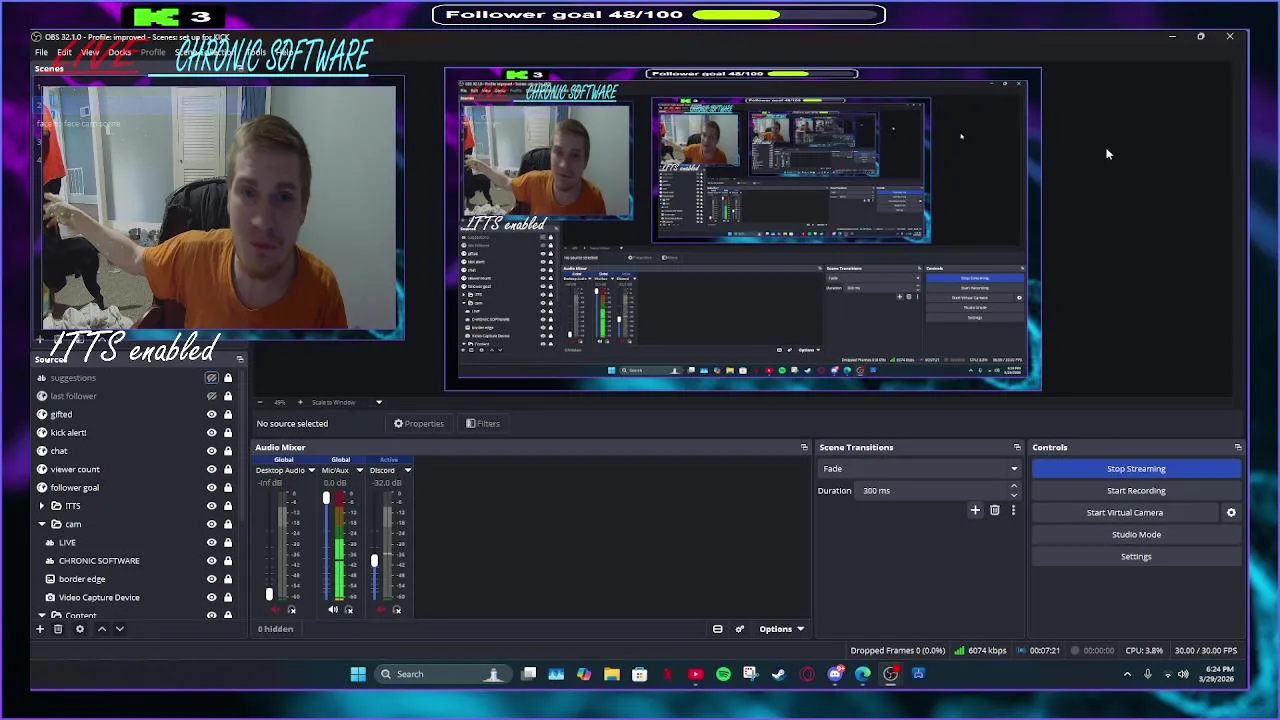This screenshot has width=1280, height=720.
Task: Unmute the Desktop Audio channel
Action: pyautogui.click(x=276, y=609)
